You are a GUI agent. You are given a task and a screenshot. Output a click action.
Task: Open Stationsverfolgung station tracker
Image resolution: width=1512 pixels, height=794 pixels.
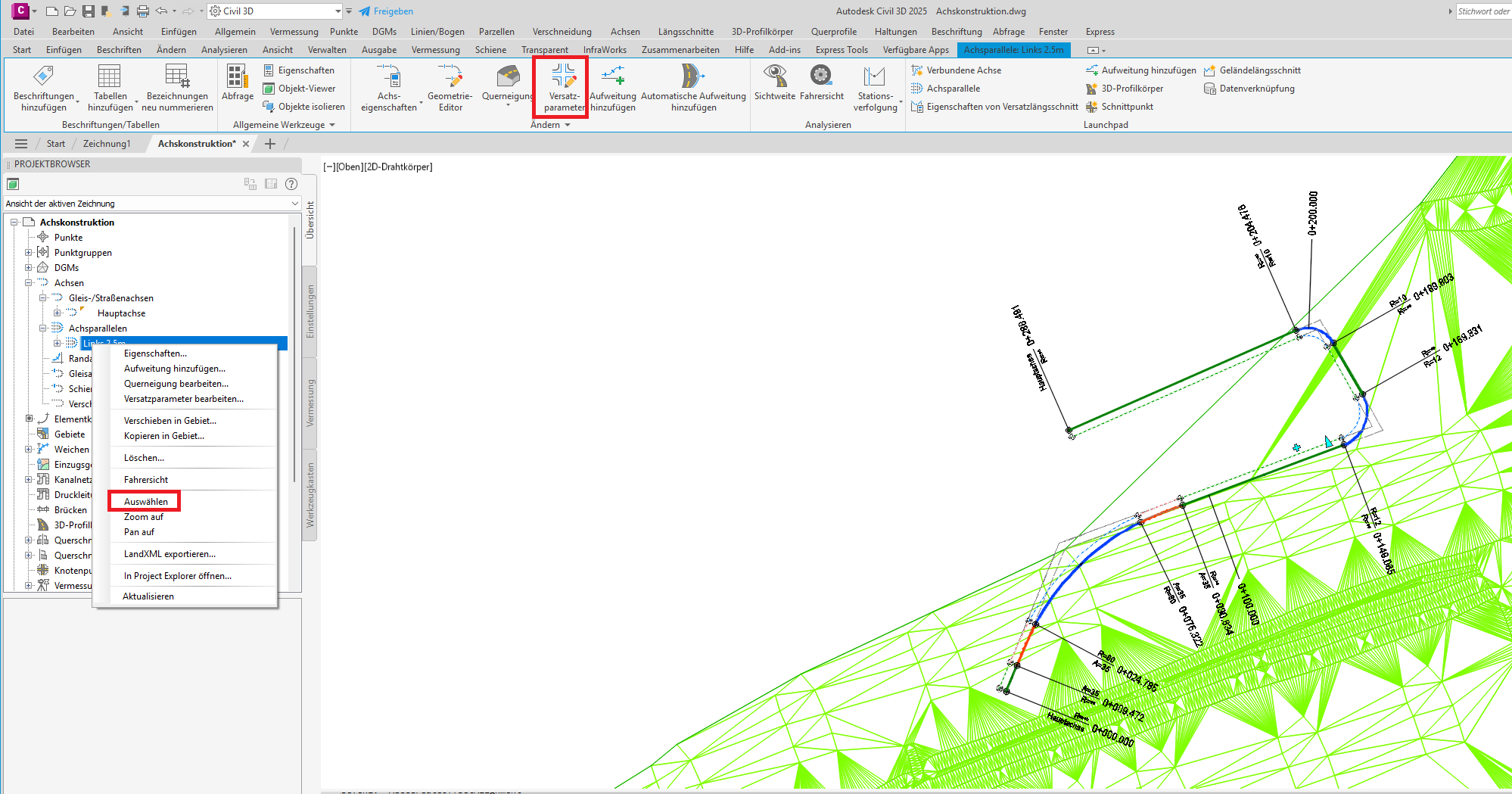876,89
